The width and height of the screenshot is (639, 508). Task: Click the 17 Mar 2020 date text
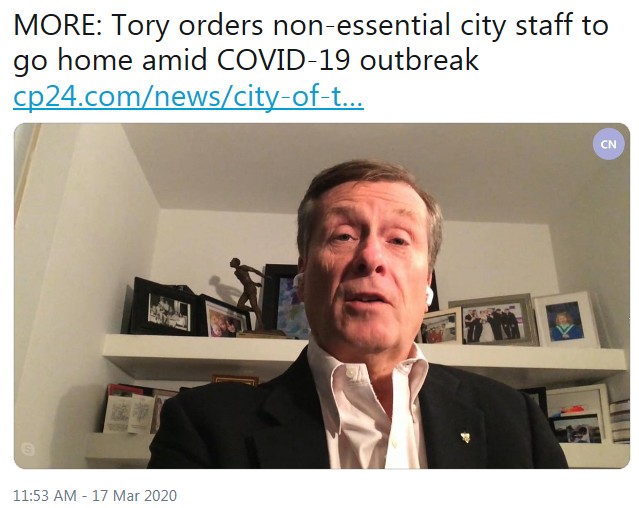pos(134,496)
